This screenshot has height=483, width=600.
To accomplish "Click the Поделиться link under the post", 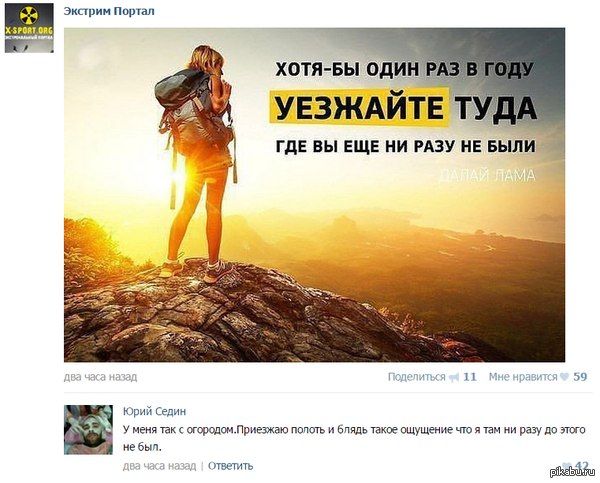I will (417, 377).
